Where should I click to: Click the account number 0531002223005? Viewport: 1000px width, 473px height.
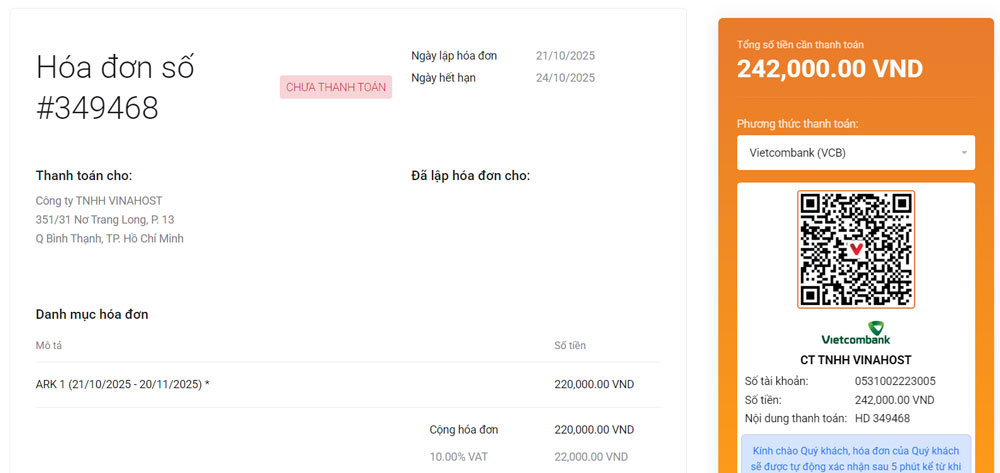click(x=895, y=381)
